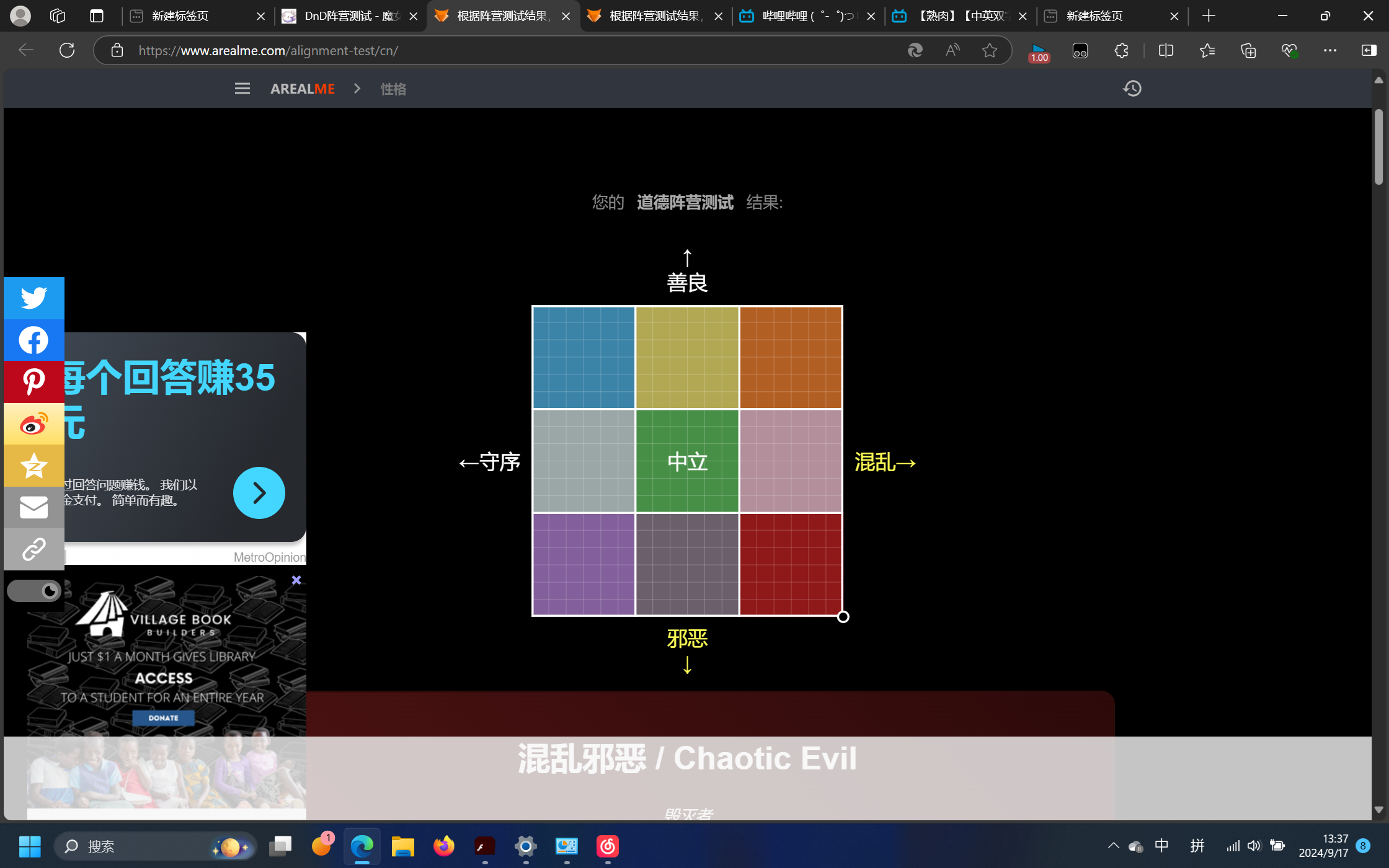Click the DONATE button in ad

coord(163,718)
